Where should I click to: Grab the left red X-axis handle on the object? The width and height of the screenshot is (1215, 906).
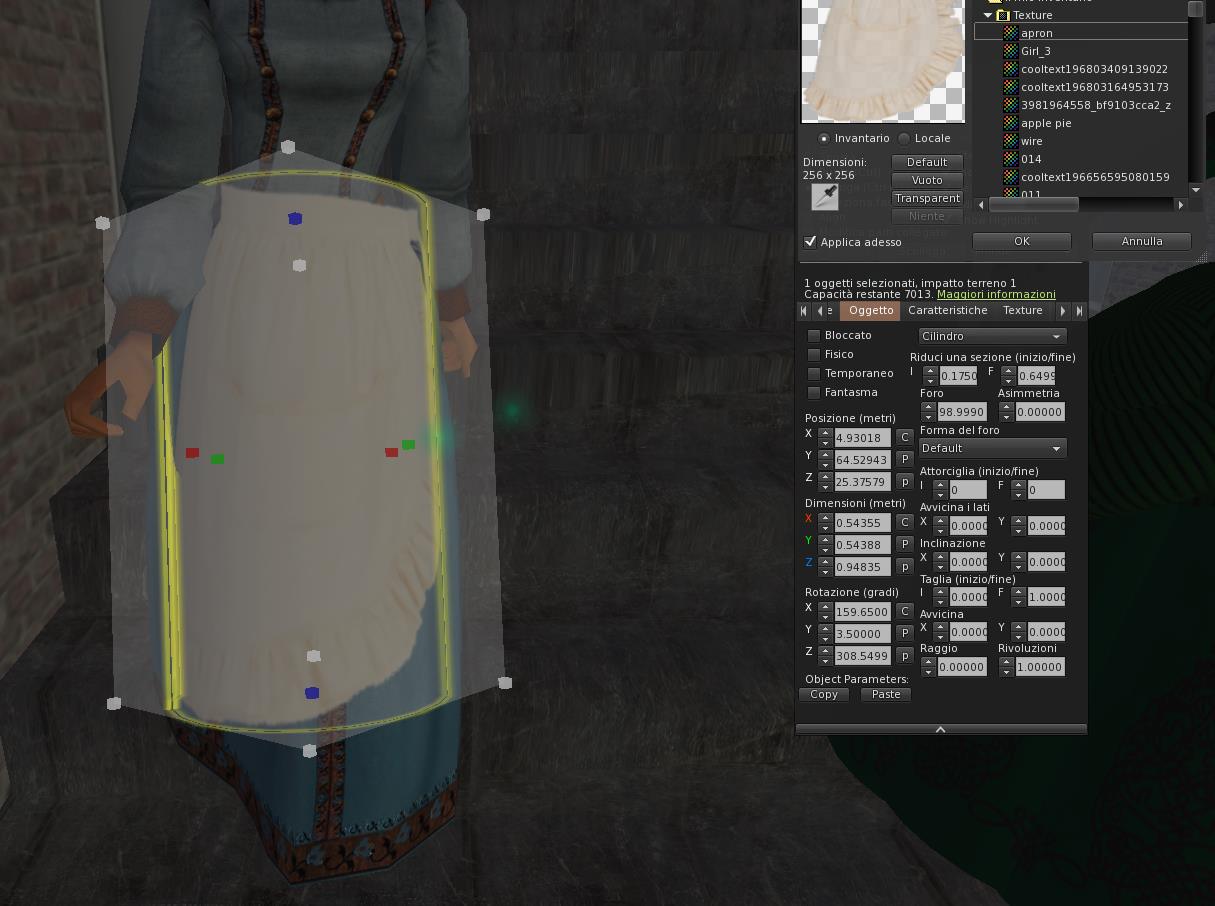click(192, 453)
